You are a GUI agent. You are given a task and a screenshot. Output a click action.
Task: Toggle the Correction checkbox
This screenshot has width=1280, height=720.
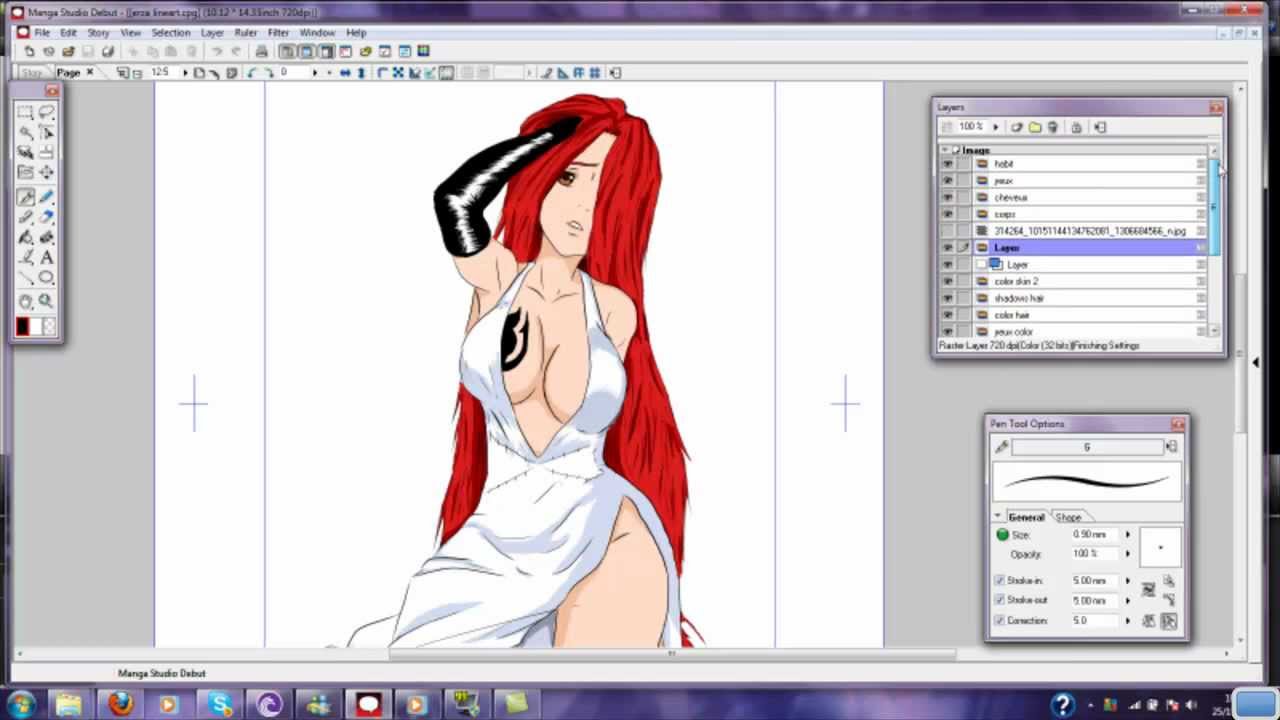(x=999, y=620)
